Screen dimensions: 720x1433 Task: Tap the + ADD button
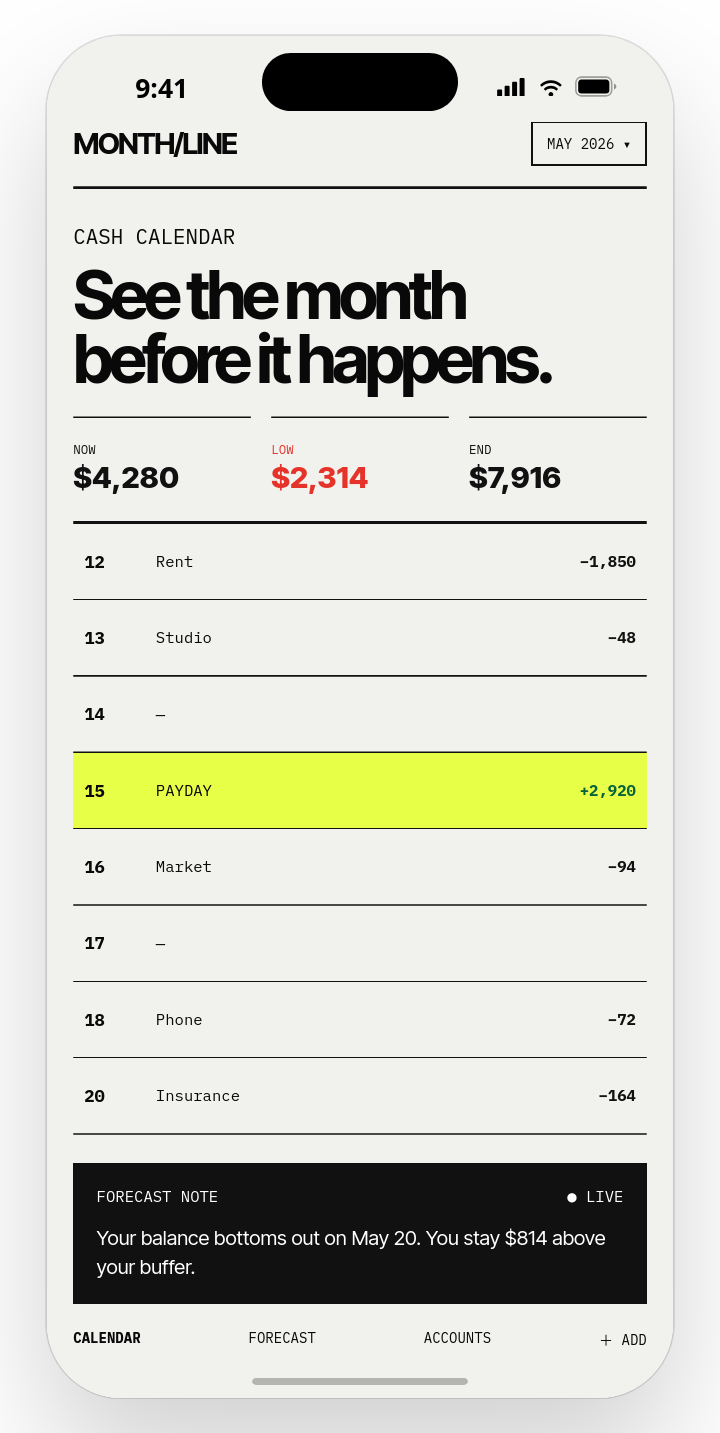pos(623,1340)
